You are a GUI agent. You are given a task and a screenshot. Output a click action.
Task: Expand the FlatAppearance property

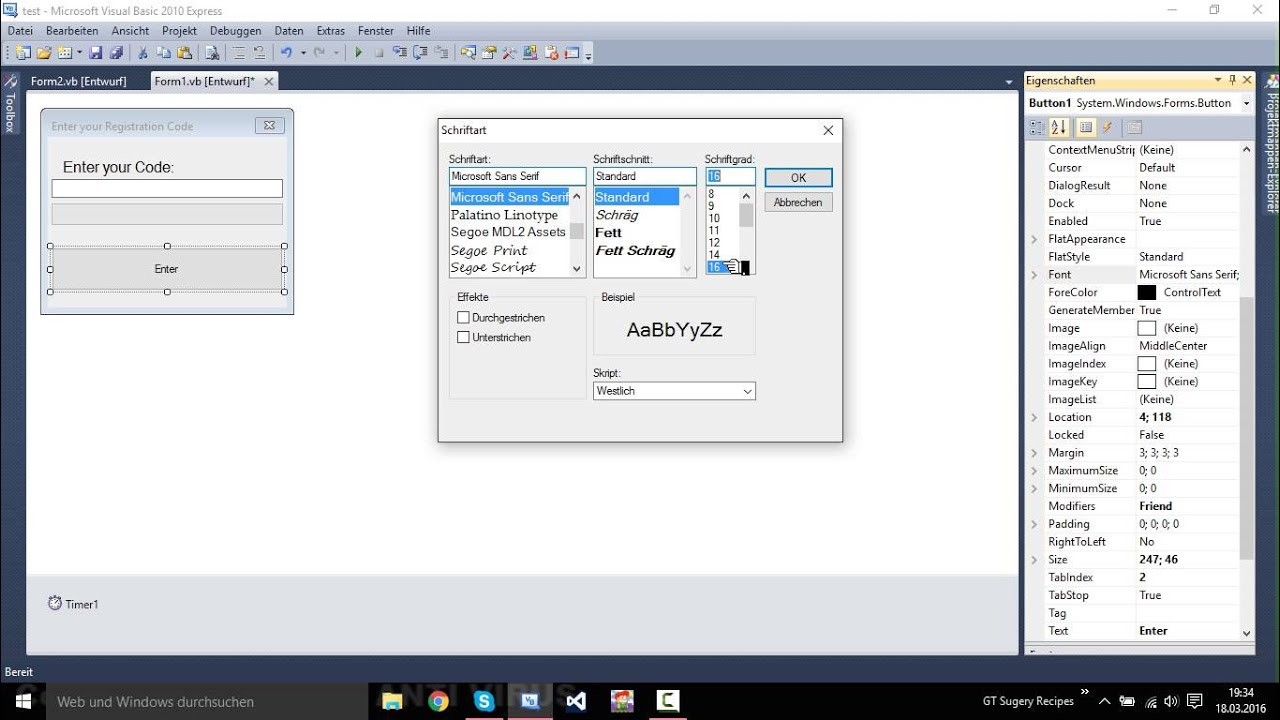(1035, 239)
